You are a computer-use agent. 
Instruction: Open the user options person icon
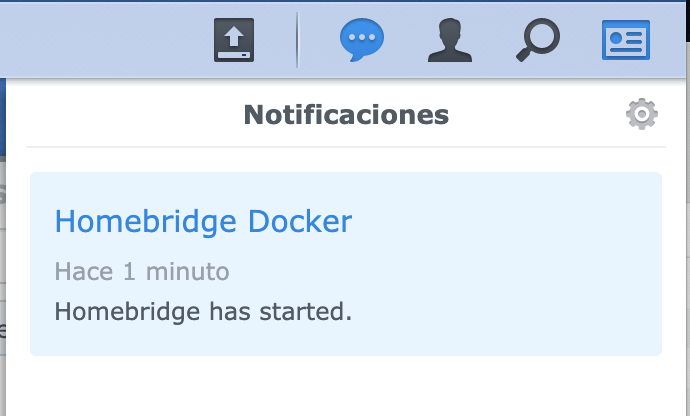(x=449, y=41)
